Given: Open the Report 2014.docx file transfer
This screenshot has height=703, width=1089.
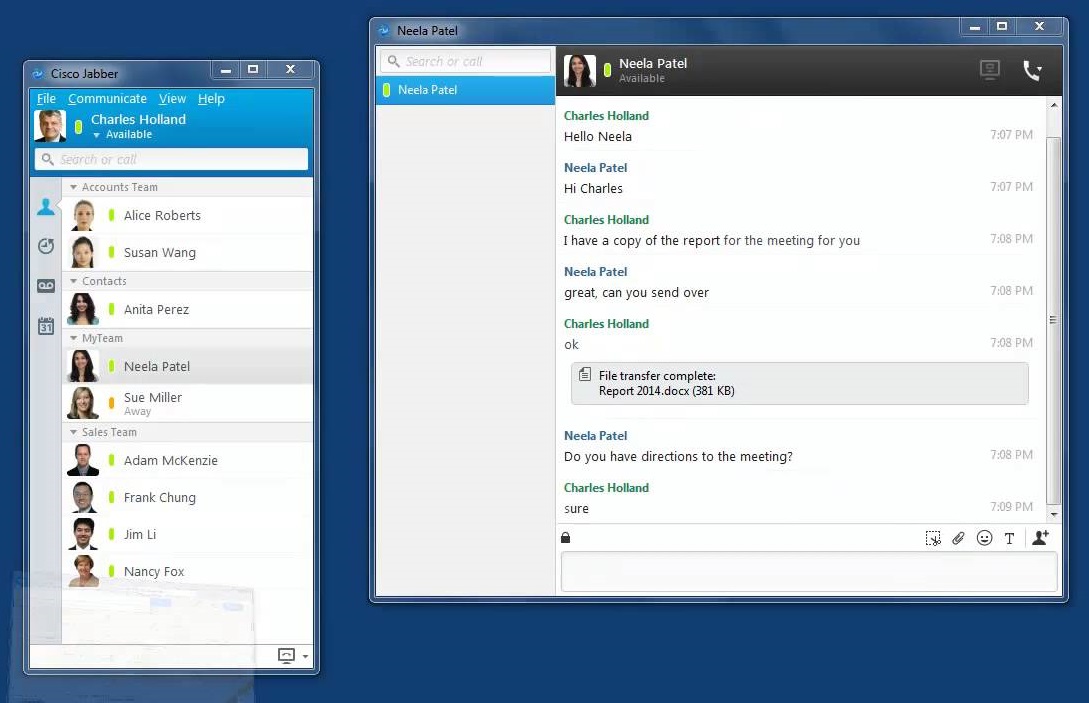Looking at the screenshot, I should tap(799, 383).
